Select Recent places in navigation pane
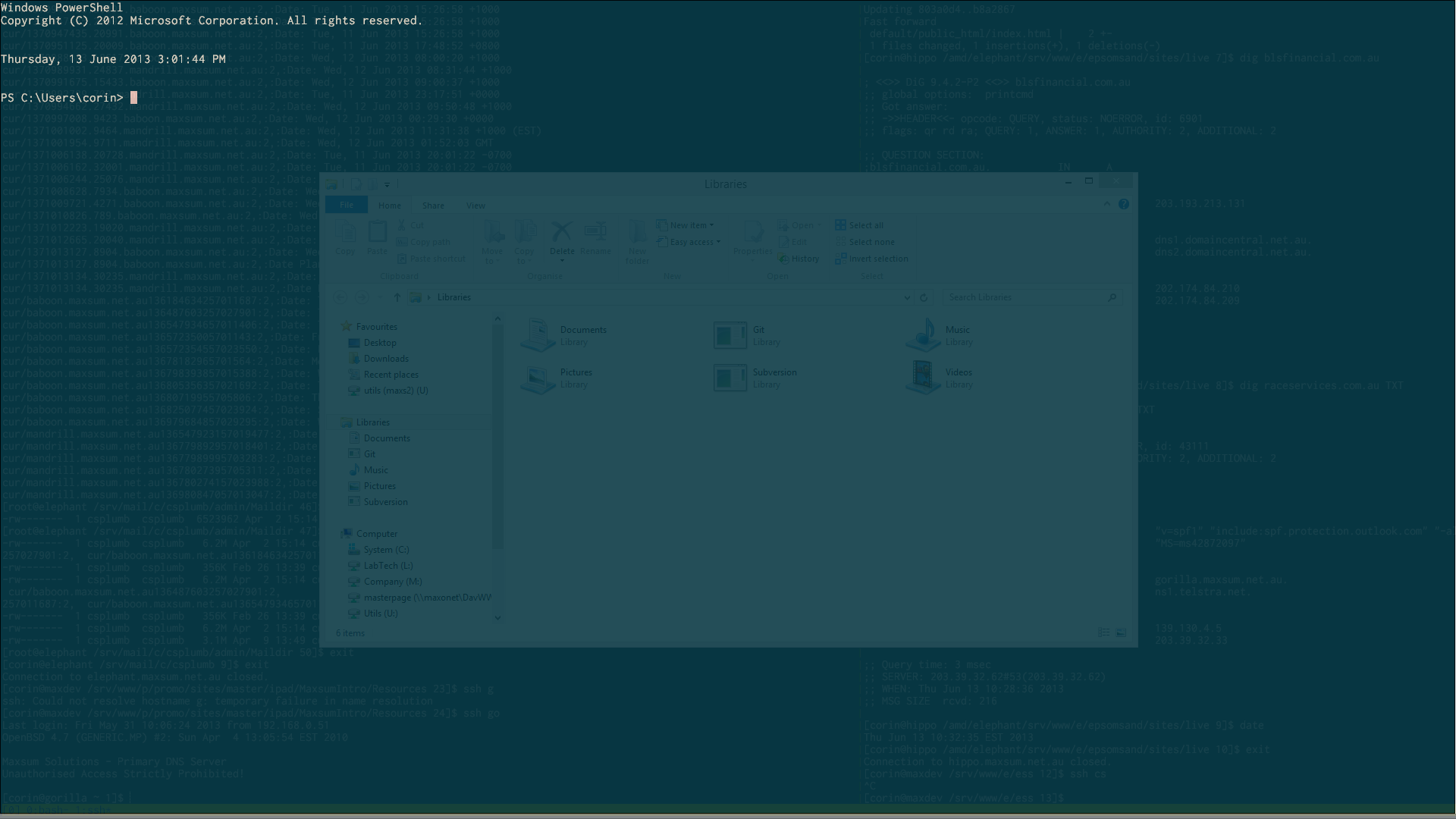1456x819 pixels. [383, 375]
